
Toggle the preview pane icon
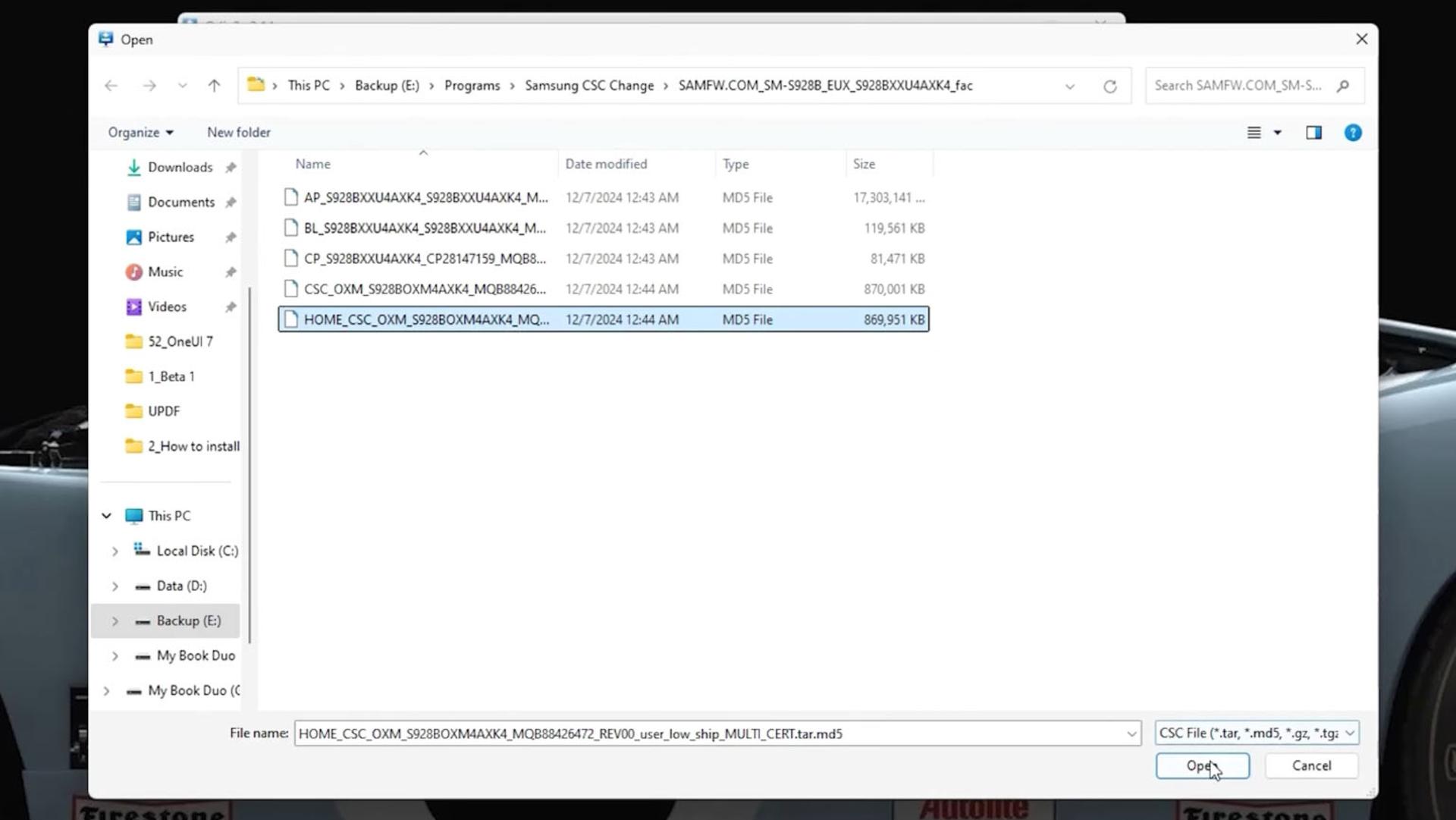click(1313, 133)
